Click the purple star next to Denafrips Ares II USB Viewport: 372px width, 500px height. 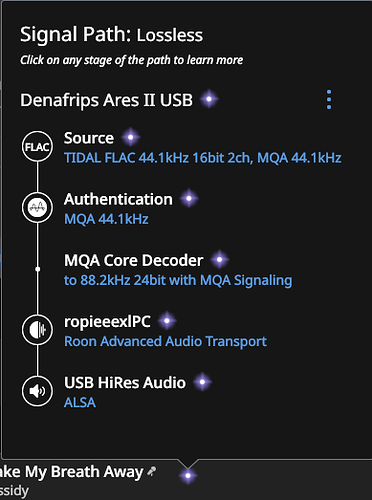tap(209, 99)
